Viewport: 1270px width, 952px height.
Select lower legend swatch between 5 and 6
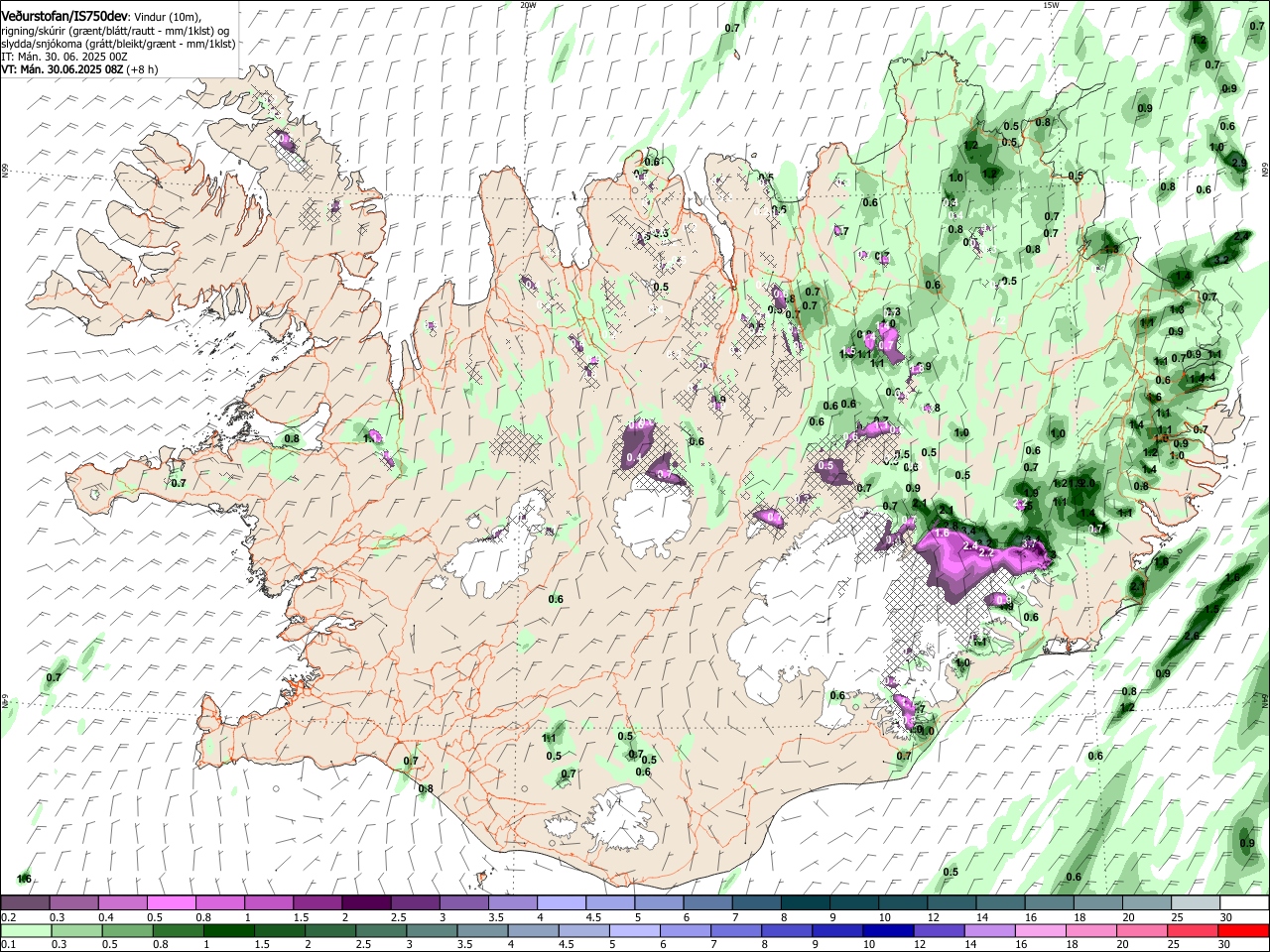pos(634,931)
